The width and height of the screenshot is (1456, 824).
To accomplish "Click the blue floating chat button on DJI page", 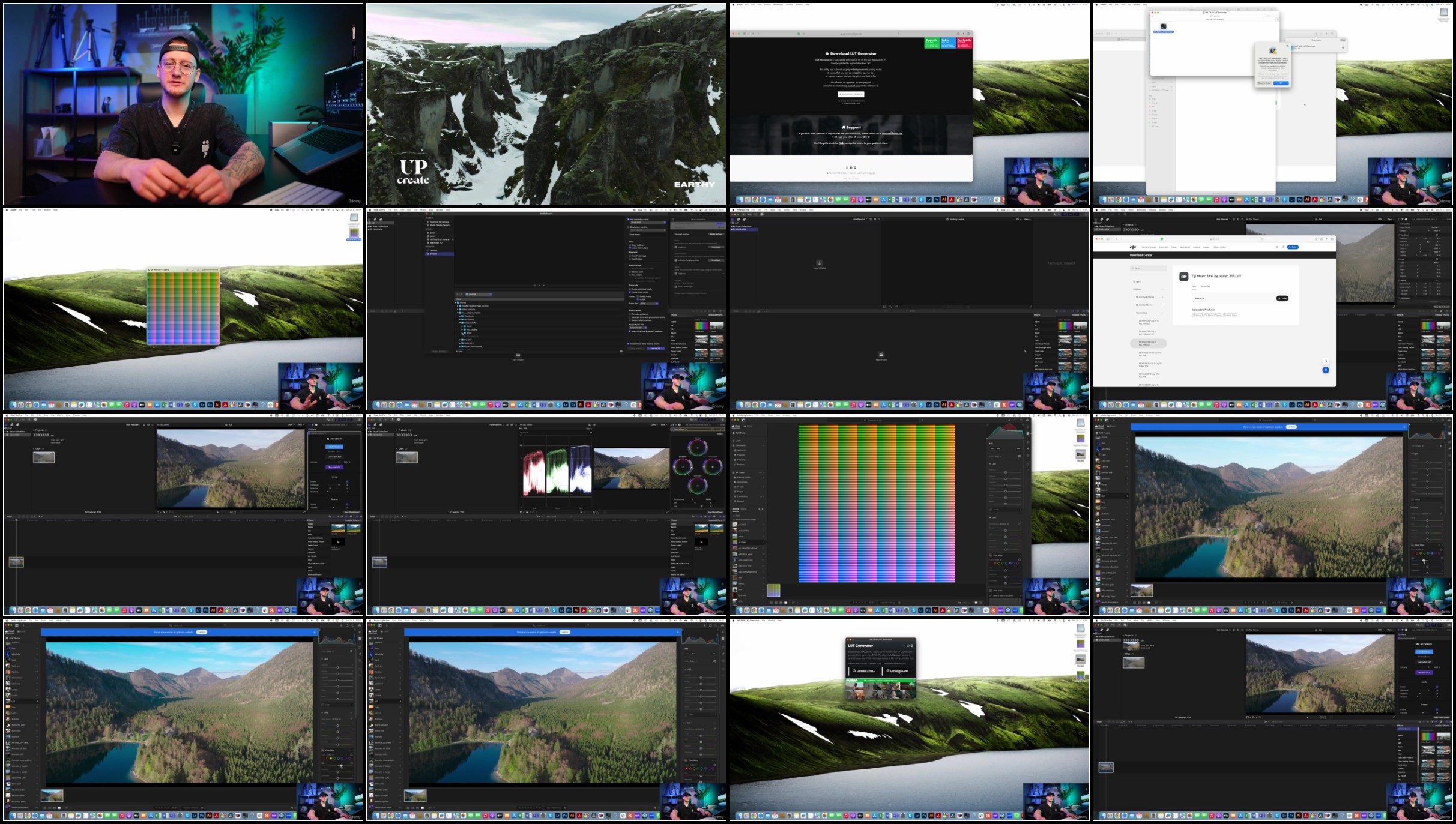I will pos(1325,370).
